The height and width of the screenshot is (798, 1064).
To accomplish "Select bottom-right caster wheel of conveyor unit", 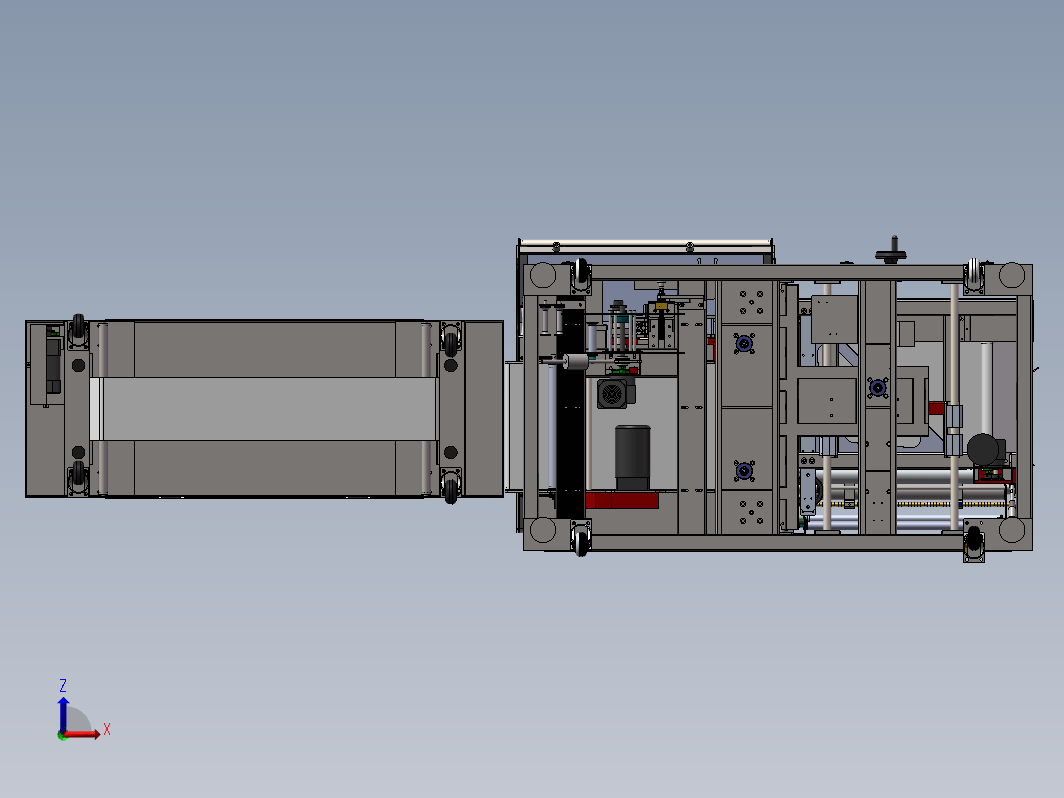I will pyautogui.click(x=451, y=486).
